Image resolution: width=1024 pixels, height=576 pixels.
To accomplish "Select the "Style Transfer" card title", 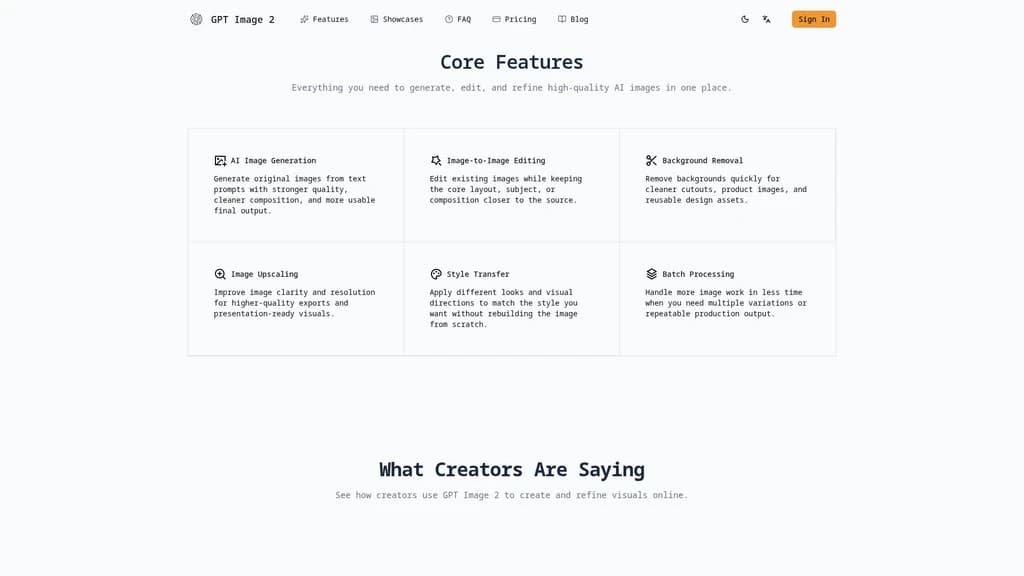I will point(477,274).
